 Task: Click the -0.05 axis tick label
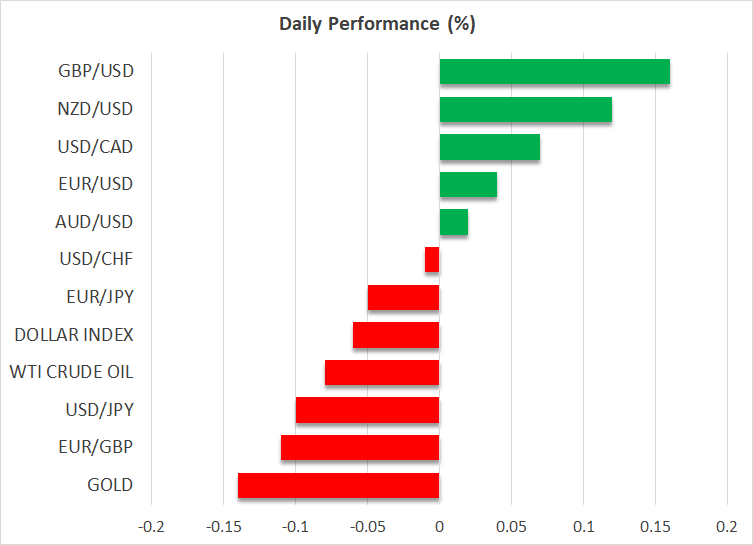click(367, 527)
